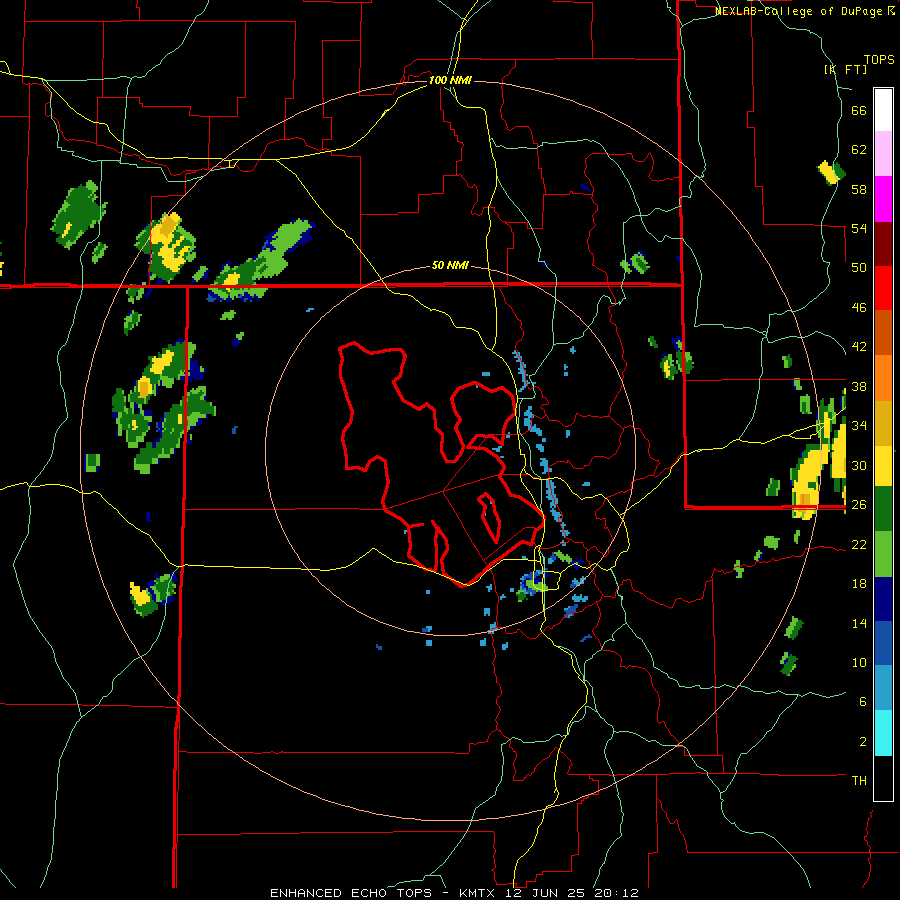The image size is (900, 900).
Task: Select the "14" scale label
Action: (x=859, y=623)
